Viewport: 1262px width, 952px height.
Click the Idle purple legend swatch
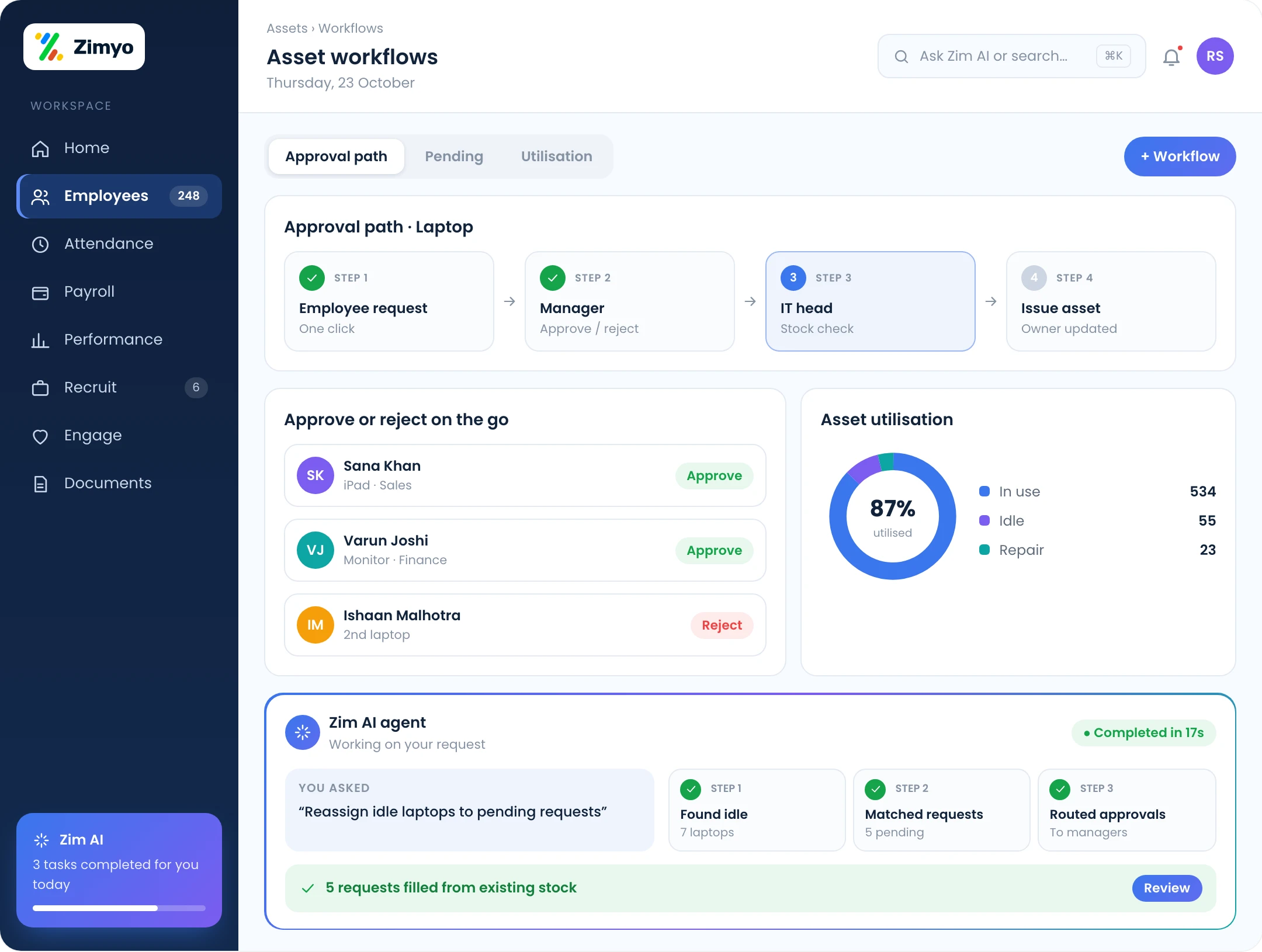[984, 520]
